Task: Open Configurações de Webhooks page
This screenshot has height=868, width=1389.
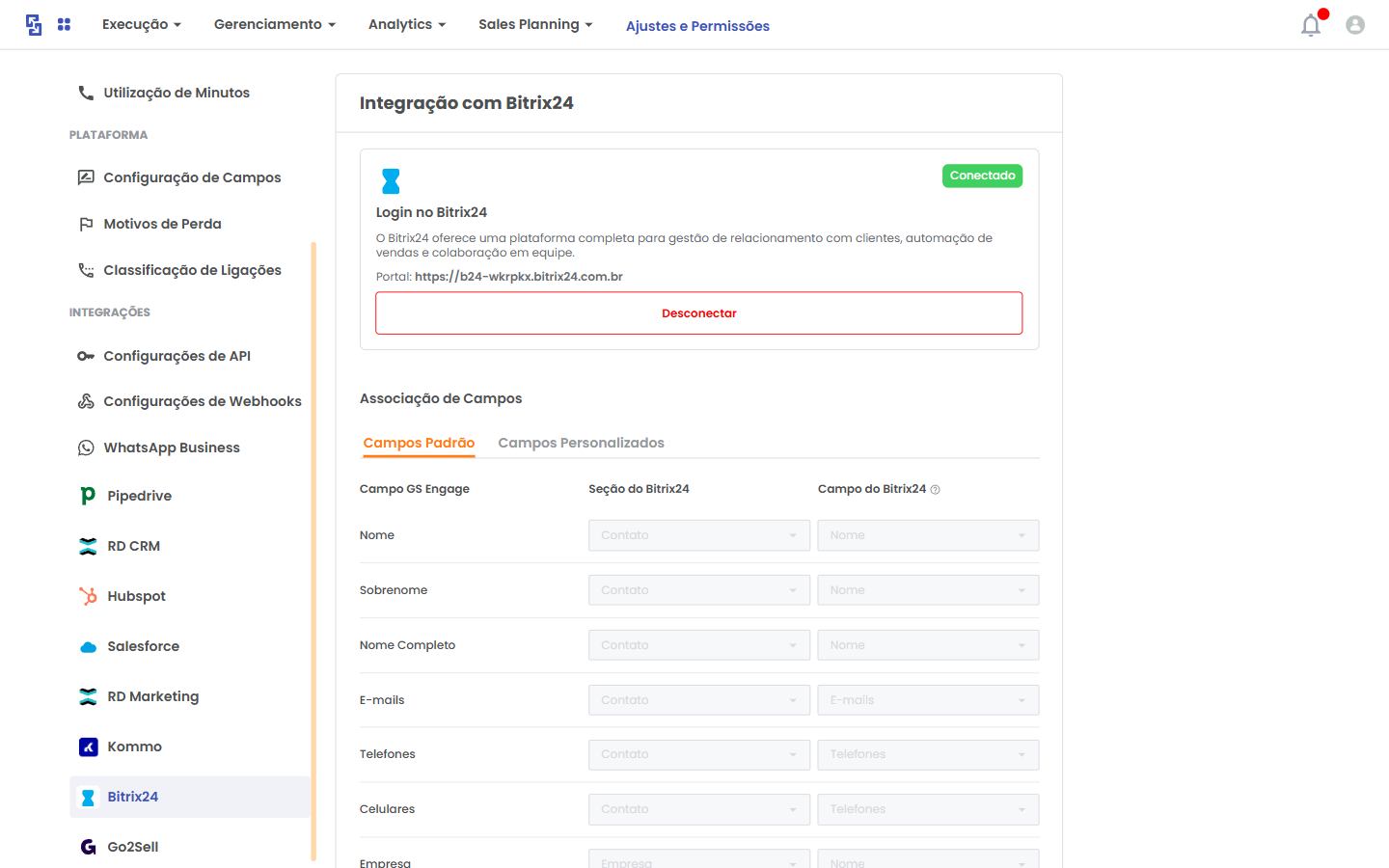Action: click(x=203, y=401)
